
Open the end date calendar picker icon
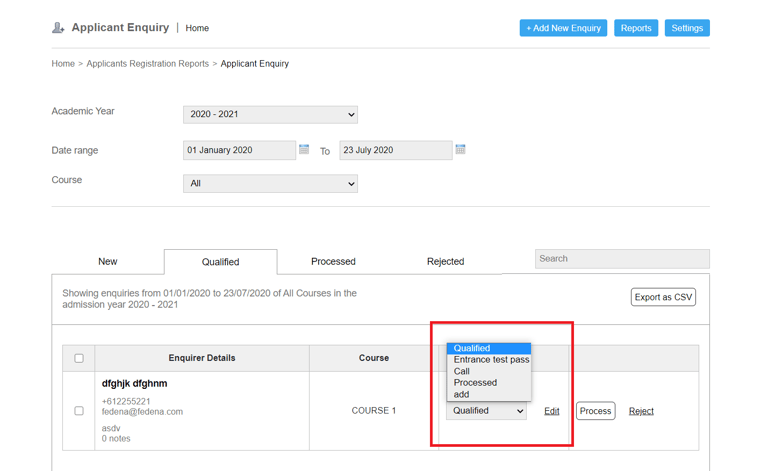point(460,150)
